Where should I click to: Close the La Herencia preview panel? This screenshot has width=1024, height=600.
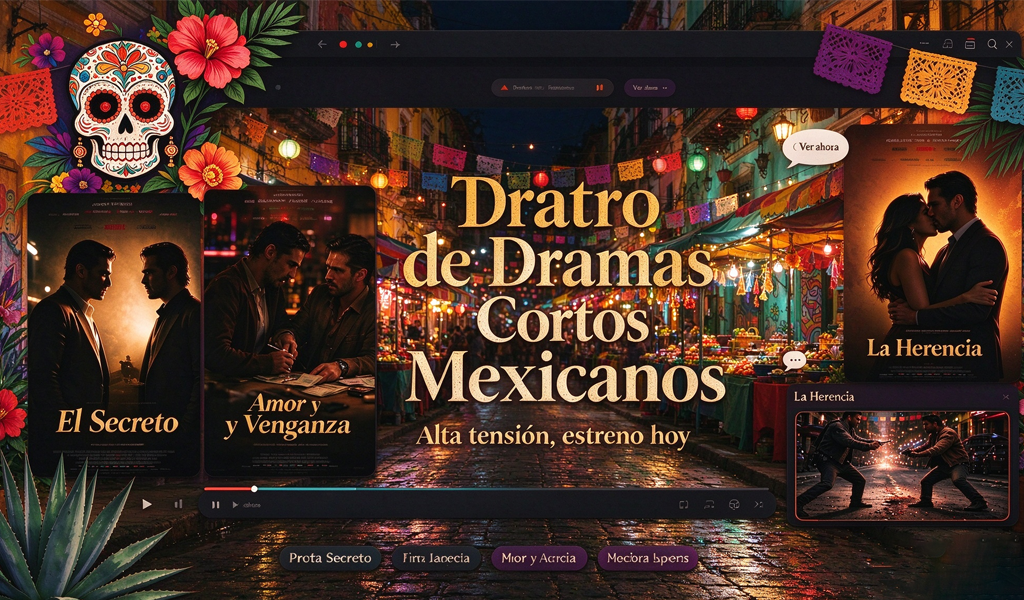(x=1006, y=397)
